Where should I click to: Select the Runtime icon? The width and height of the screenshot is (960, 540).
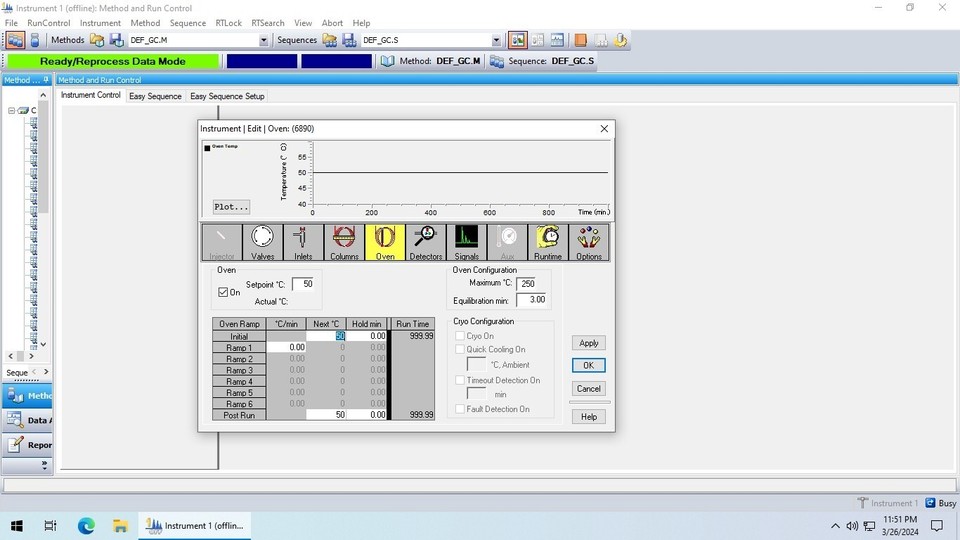548,242
